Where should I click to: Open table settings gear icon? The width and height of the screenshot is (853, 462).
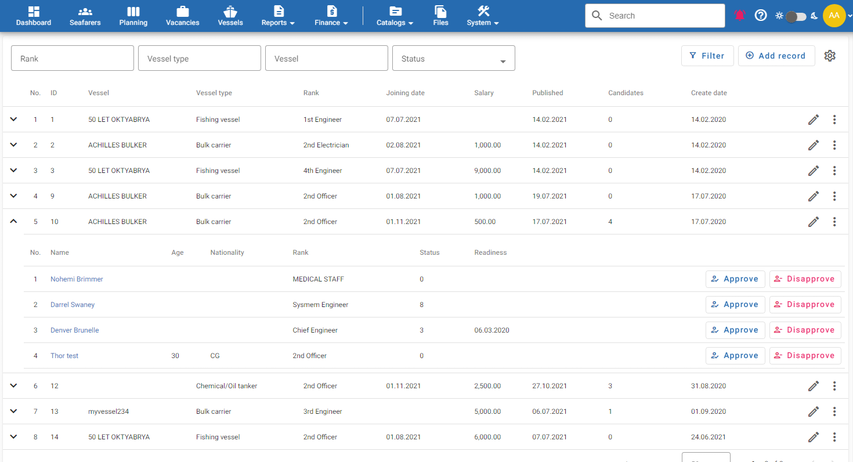point(829,56)
